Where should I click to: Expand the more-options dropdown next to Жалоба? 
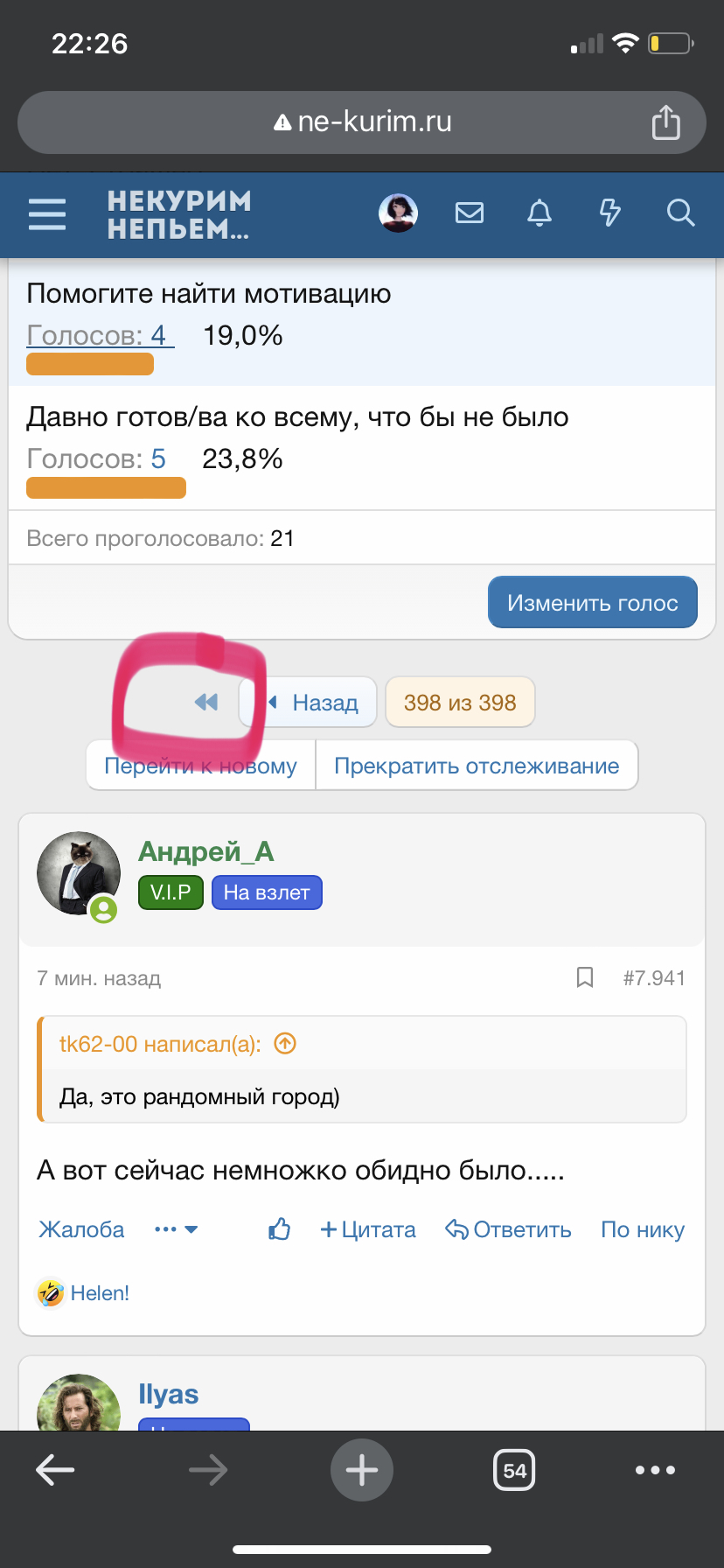click(177, 1229)
